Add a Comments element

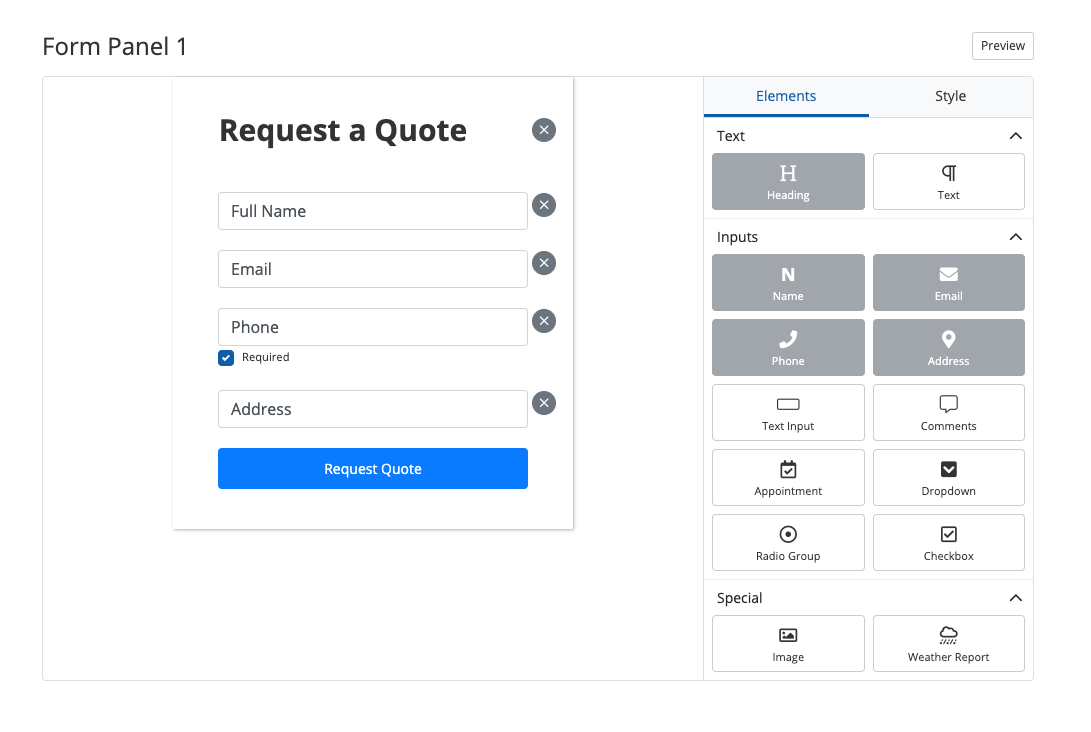pyautogui.click(x=948, y=412)
